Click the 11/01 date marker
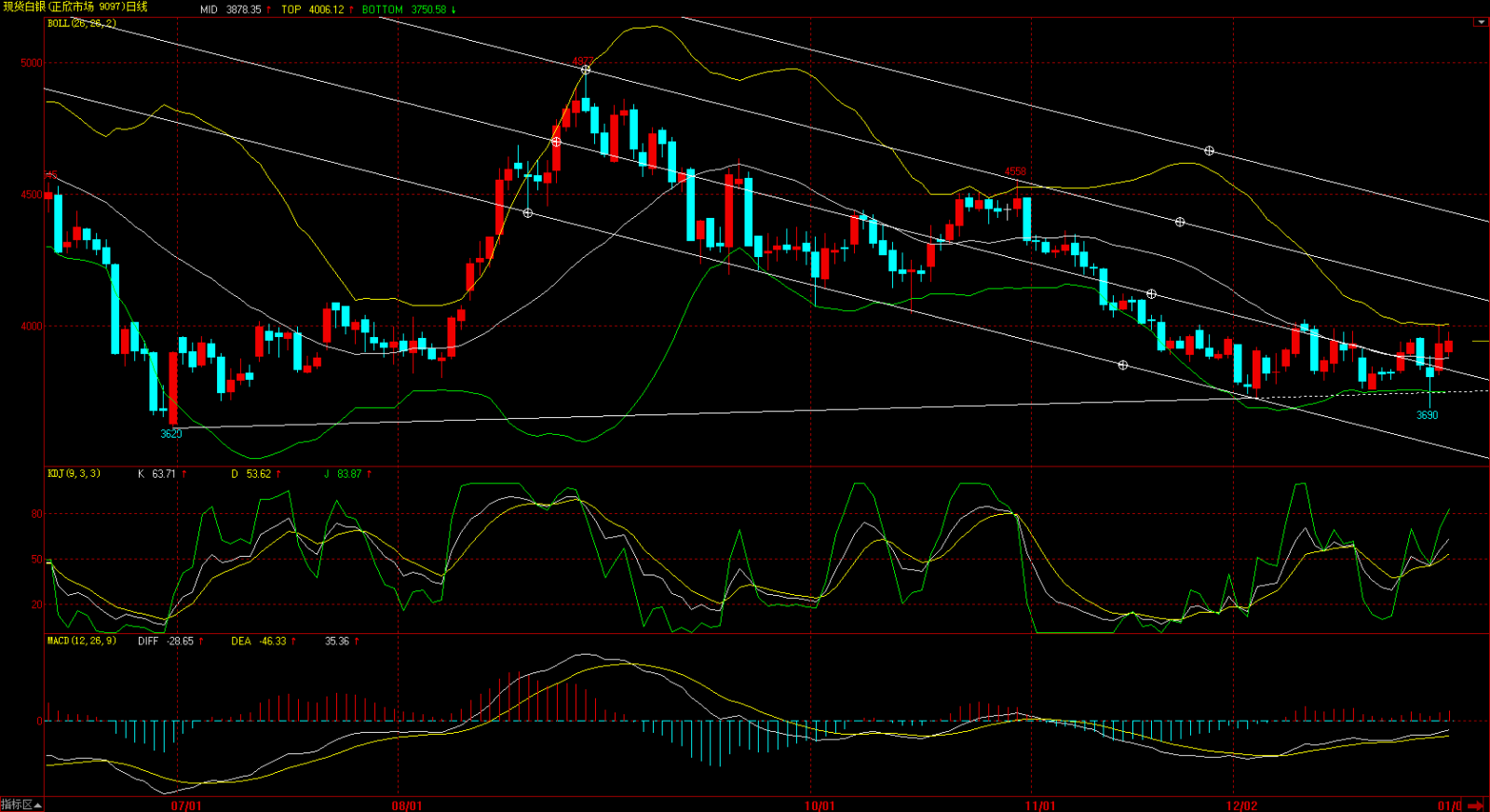Screen dimensions: 1490x812 point(1040,805)
